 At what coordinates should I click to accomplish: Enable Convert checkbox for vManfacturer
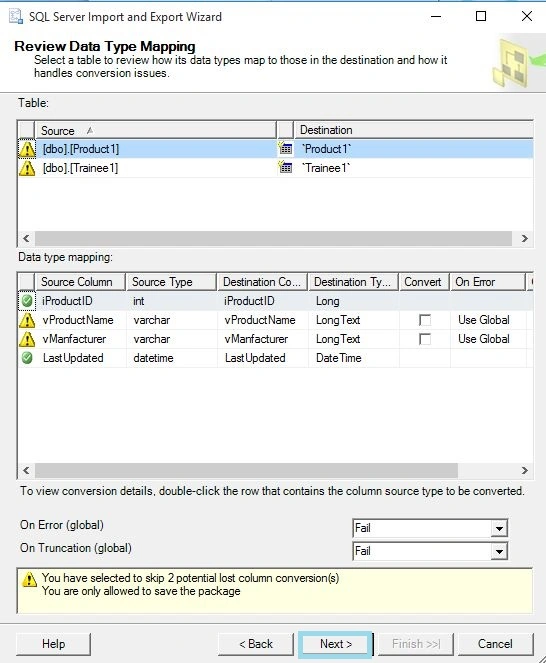pos(425,339)
